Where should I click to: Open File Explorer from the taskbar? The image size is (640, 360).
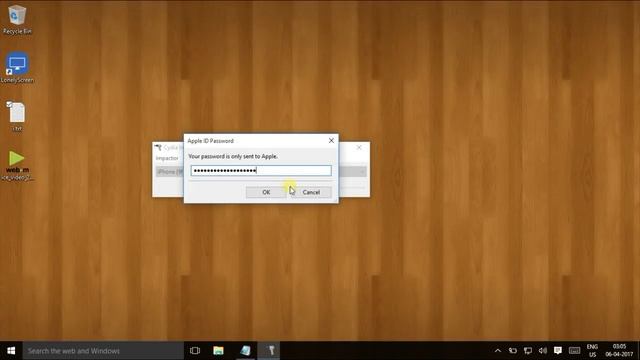218,351
